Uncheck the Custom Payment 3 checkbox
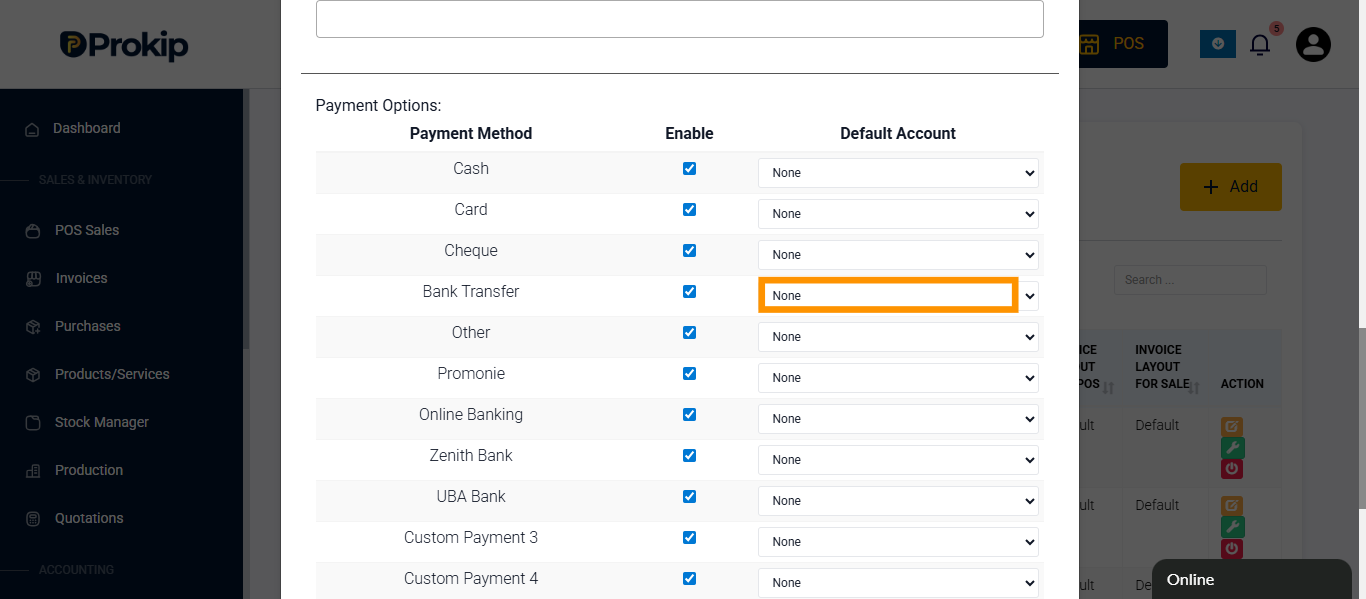Image resolution: width=1366 pixels, height=599 pixels. (689, 538)
